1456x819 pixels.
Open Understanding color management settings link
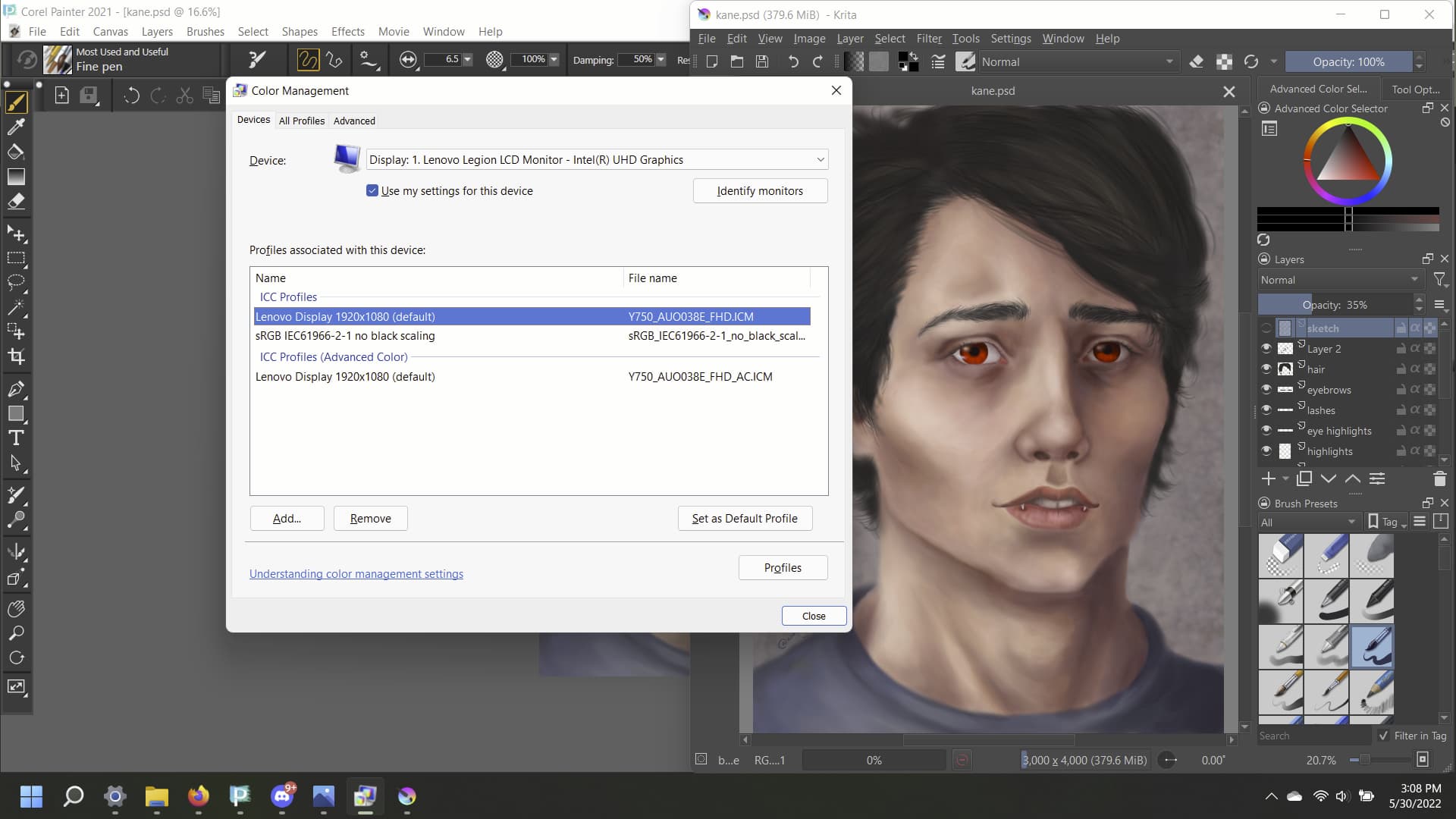[x=356, y=574]
